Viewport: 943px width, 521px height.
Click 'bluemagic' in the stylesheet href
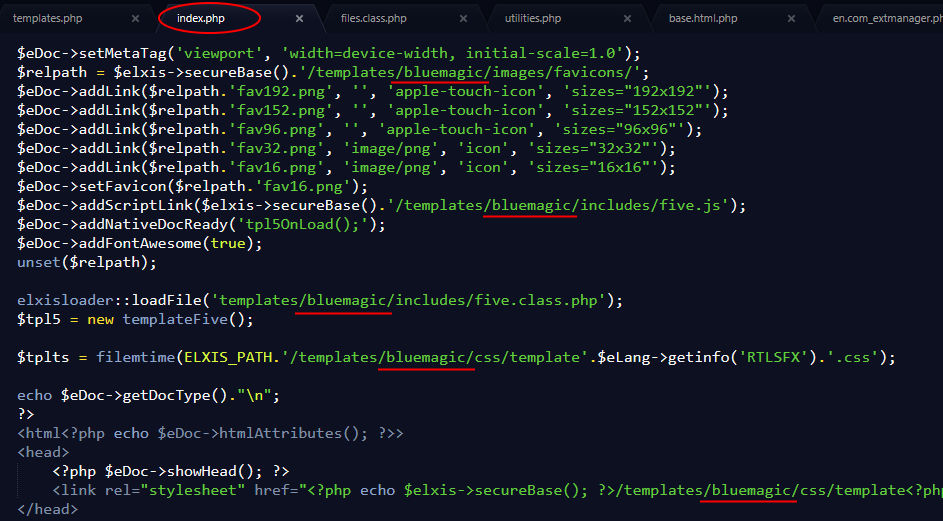(751, 490)
